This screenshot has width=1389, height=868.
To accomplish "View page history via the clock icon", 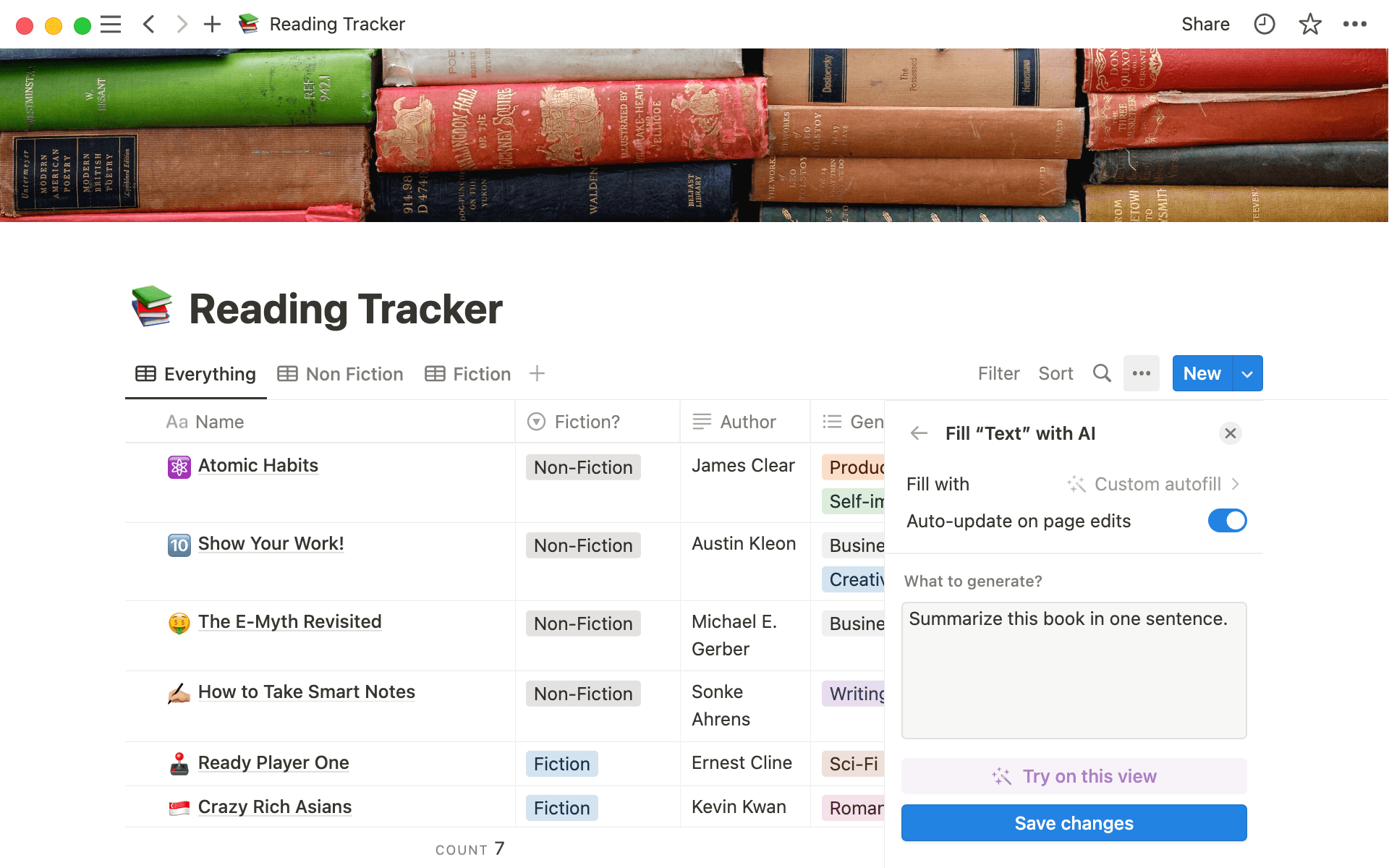I will point(1263,24).
